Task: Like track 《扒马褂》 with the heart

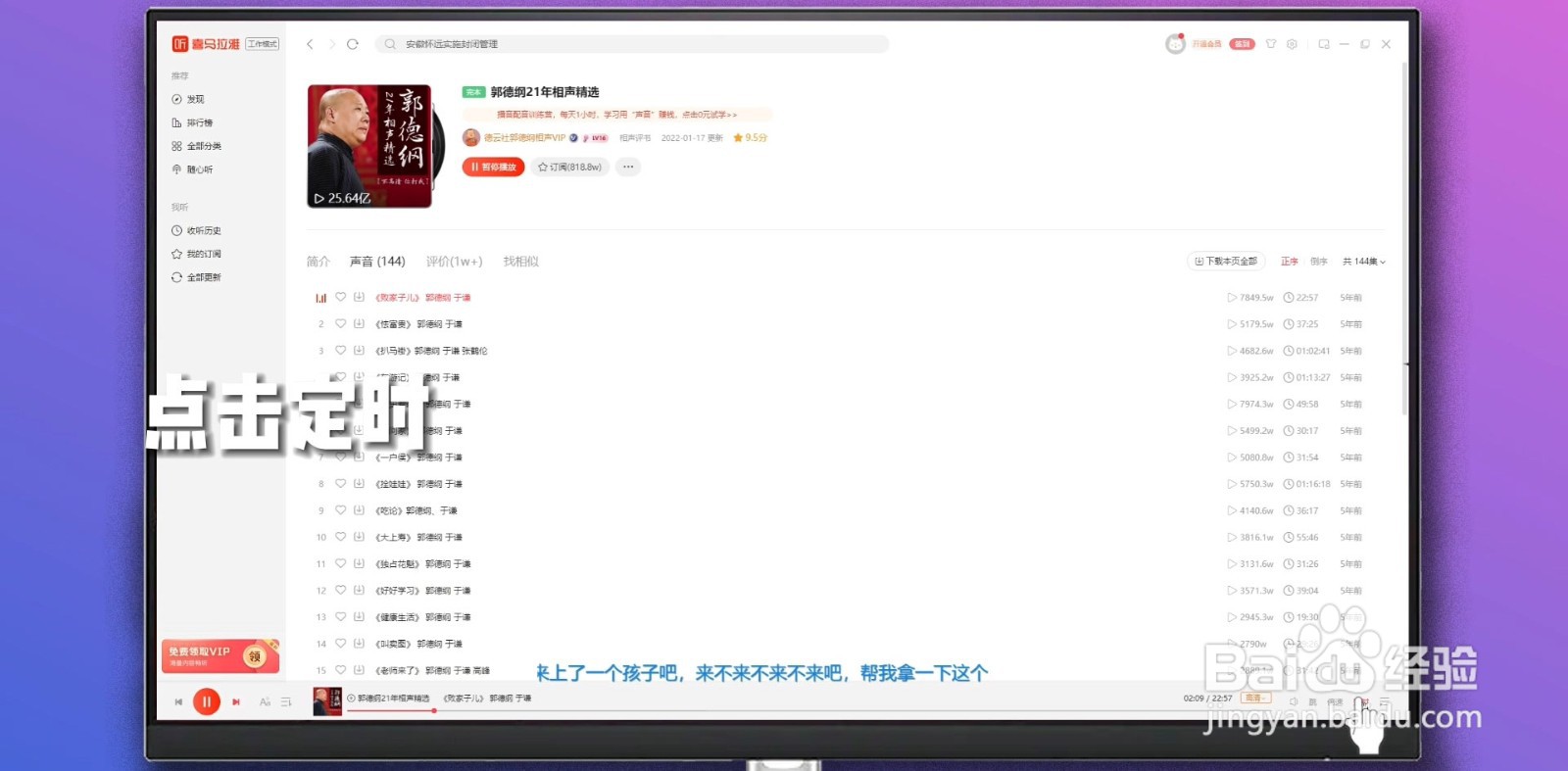Action: (341, 350)
